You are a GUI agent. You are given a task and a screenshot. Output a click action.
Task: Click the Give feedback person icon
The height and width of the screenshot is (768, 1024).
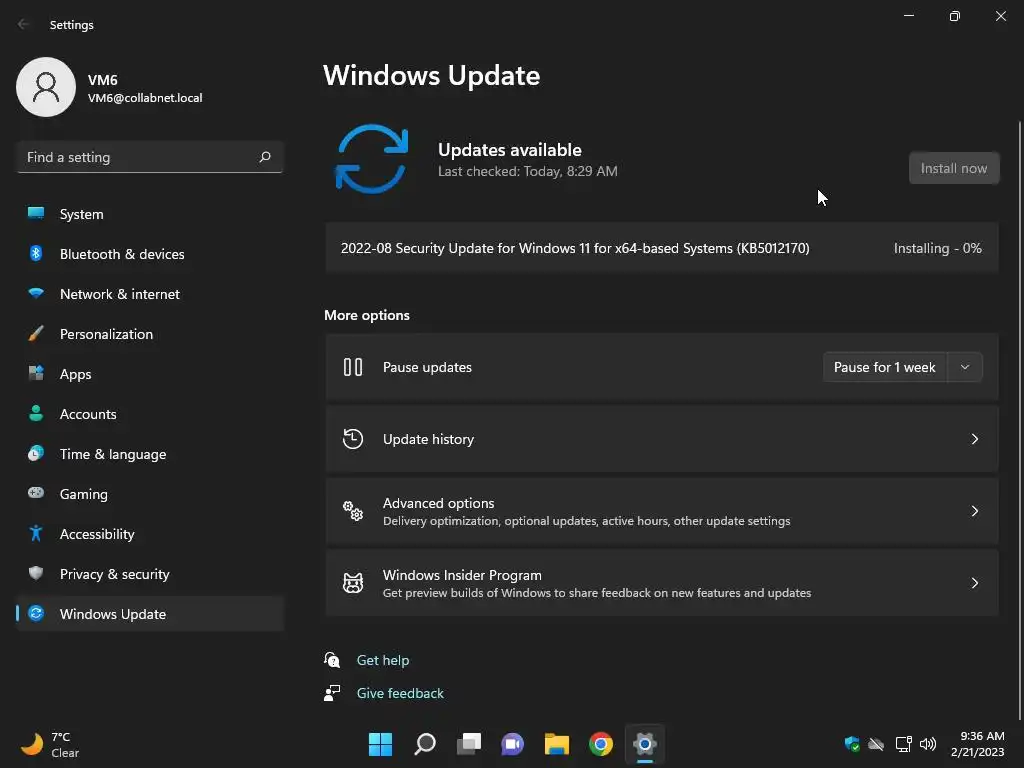pyautogui.click(x=332, y=693)
